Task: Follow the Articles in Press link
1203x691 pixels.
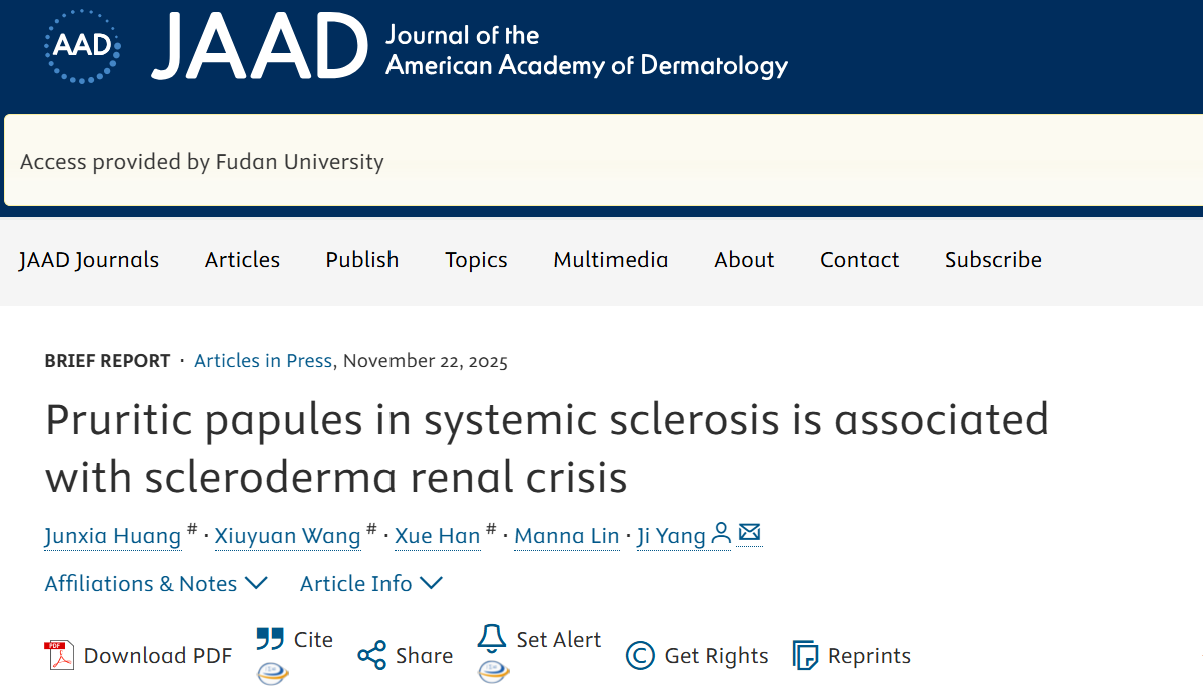Action: coord(263,361)
